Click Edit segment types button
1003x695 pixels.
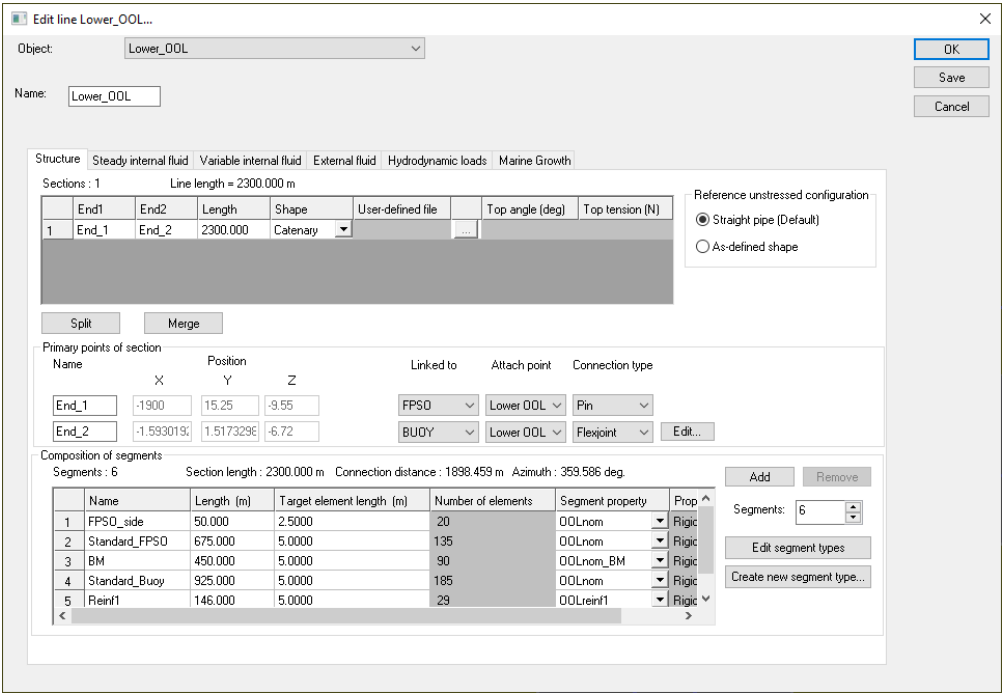click(x=797, y=548)
